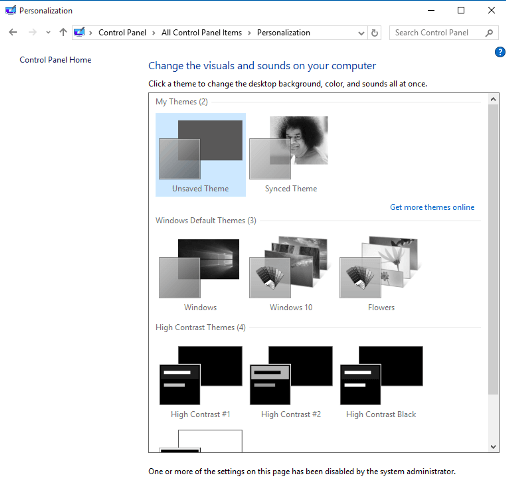Apply the Windows 10 theme
Screen dimensions: 506x480
point(291,274)
